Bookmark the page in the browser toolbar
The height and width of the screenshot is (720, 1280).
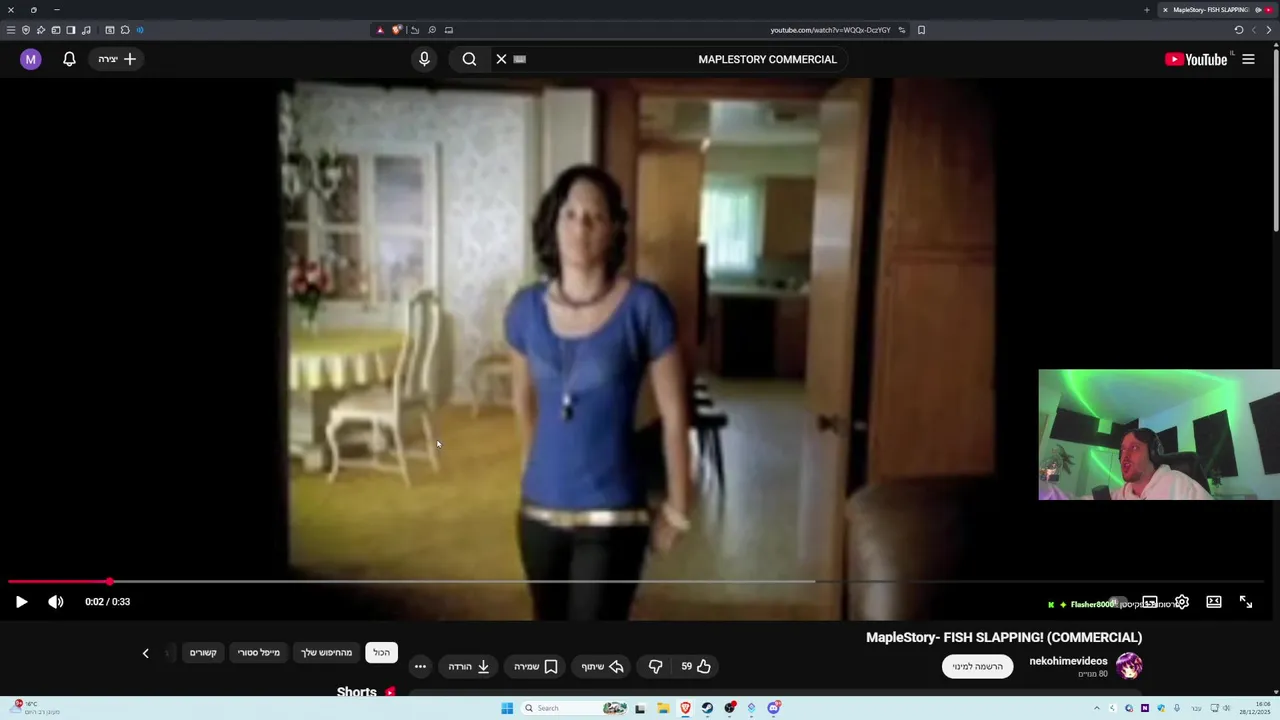click(x=921, y=30)
